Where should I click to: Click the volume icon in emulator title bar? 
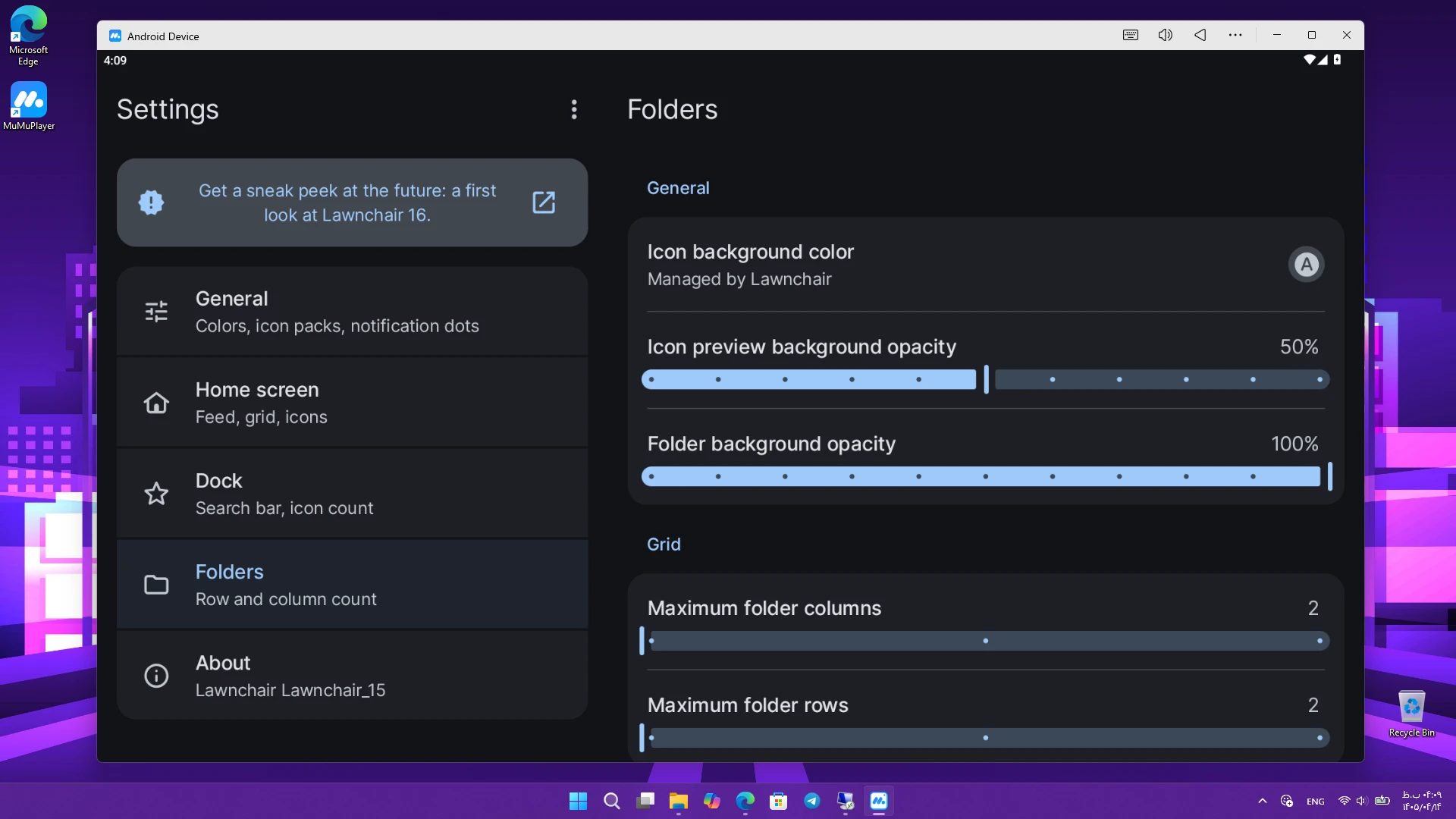click(x=1166, y=35)
